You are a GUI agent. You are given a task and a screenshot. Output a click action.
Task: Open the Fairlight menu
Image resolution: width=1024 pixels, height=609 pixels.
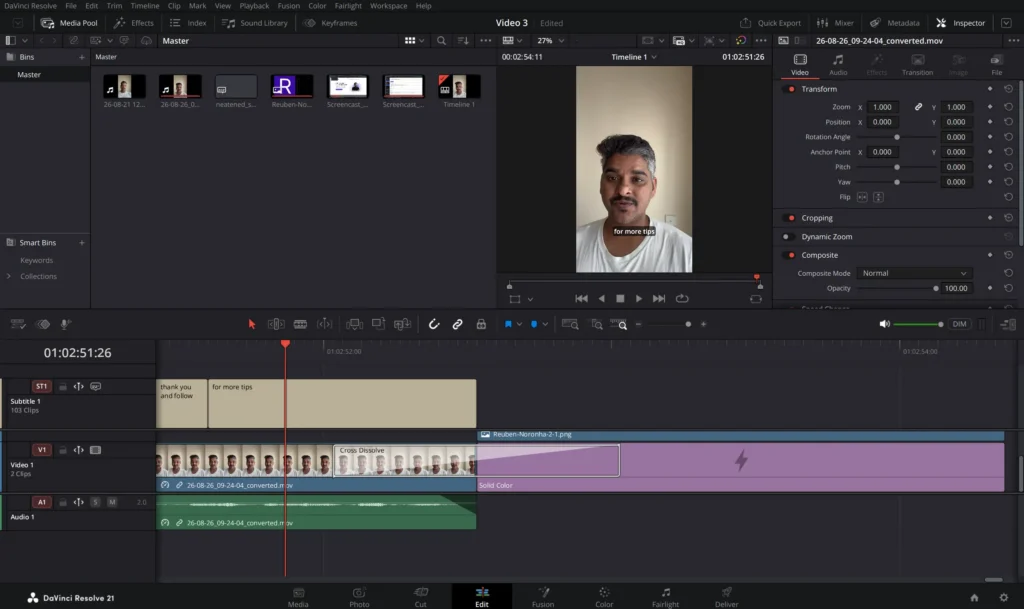[x=348, y=6]
